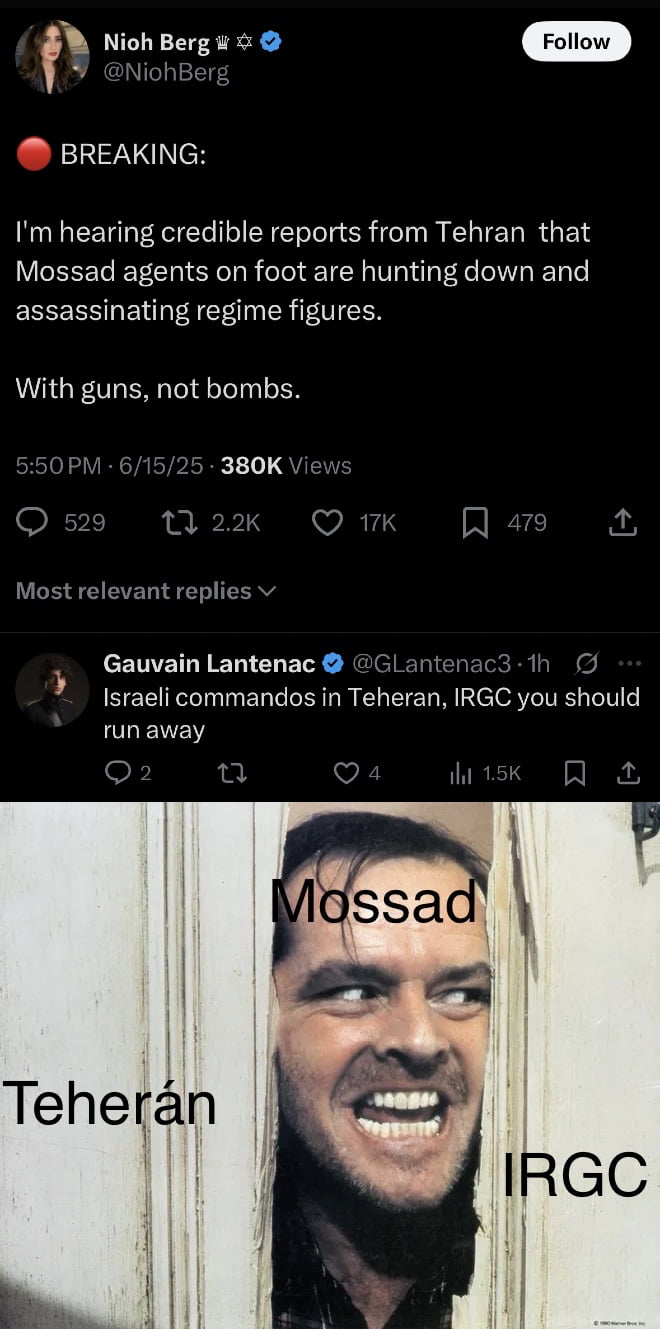This screenshot has height=1329, width=660.
Task: Click the Grok slash-circle icon on the reply
Action: [x=587, y=663]
